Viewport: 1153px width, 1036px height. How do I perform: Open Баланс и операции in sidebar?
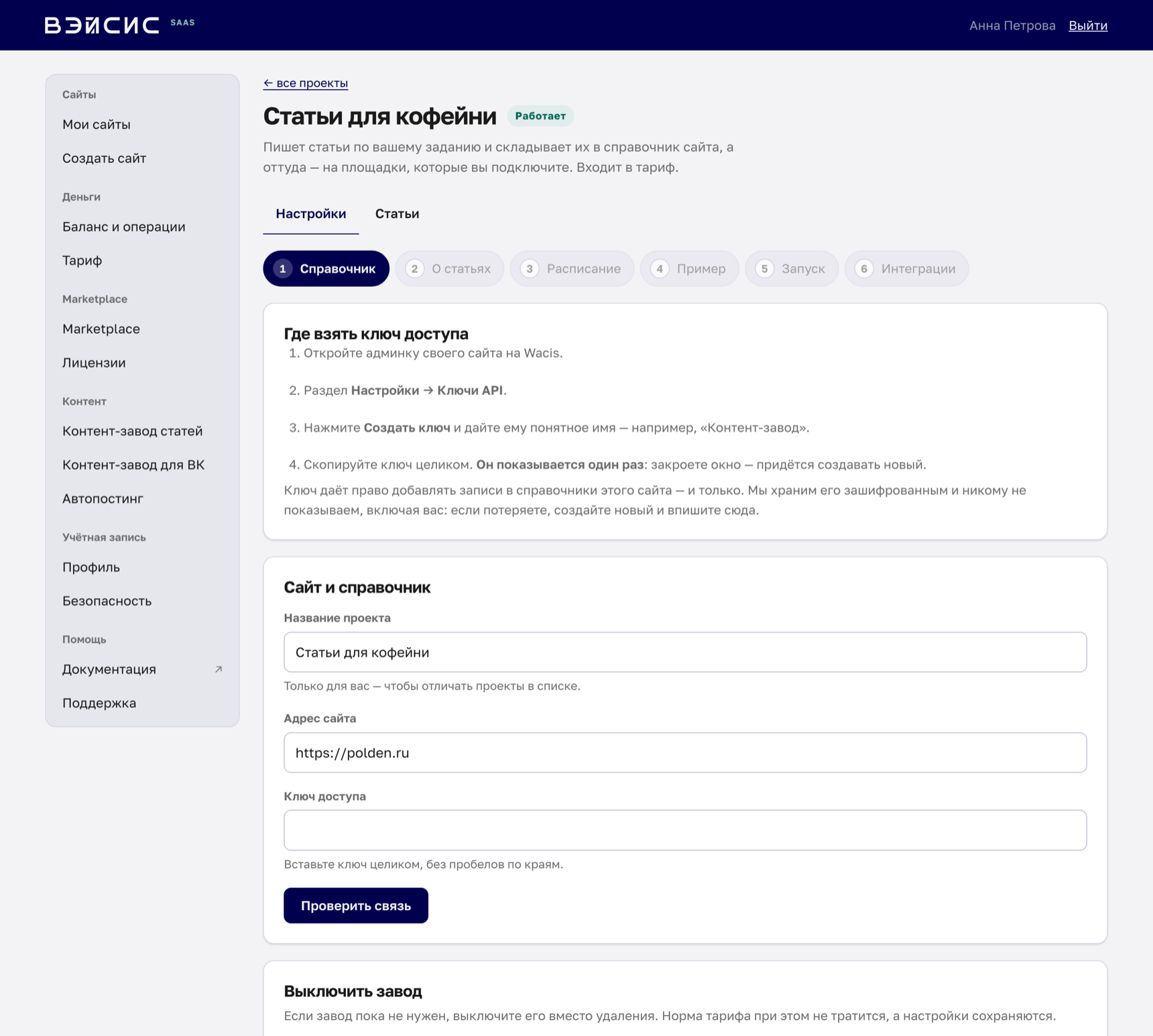point(142,227)
